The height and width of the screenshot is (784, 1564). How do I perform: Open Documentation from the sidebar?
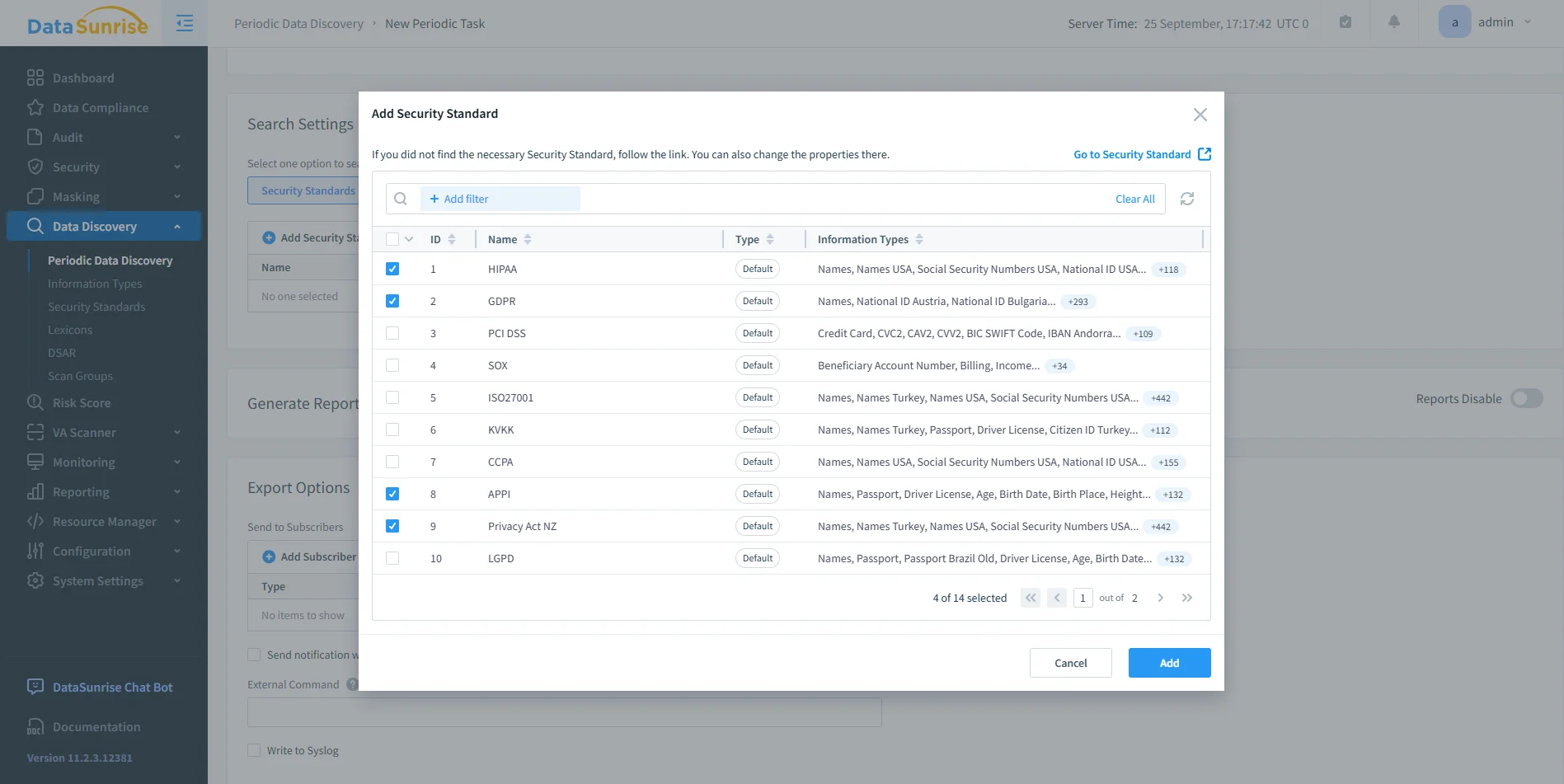coord(96,726)
